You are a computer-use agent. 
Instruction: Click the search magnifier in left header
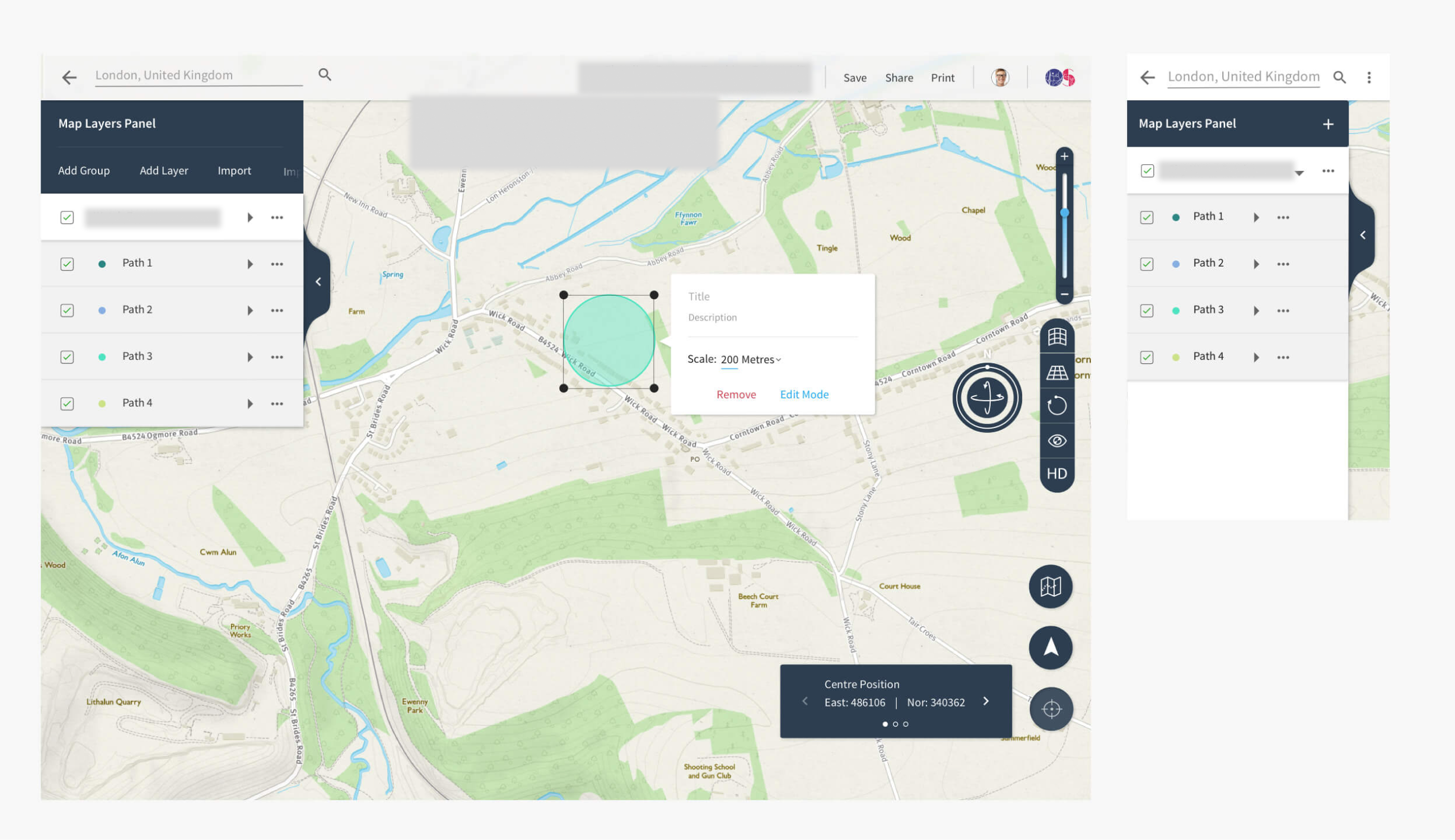tap(324, 75)
